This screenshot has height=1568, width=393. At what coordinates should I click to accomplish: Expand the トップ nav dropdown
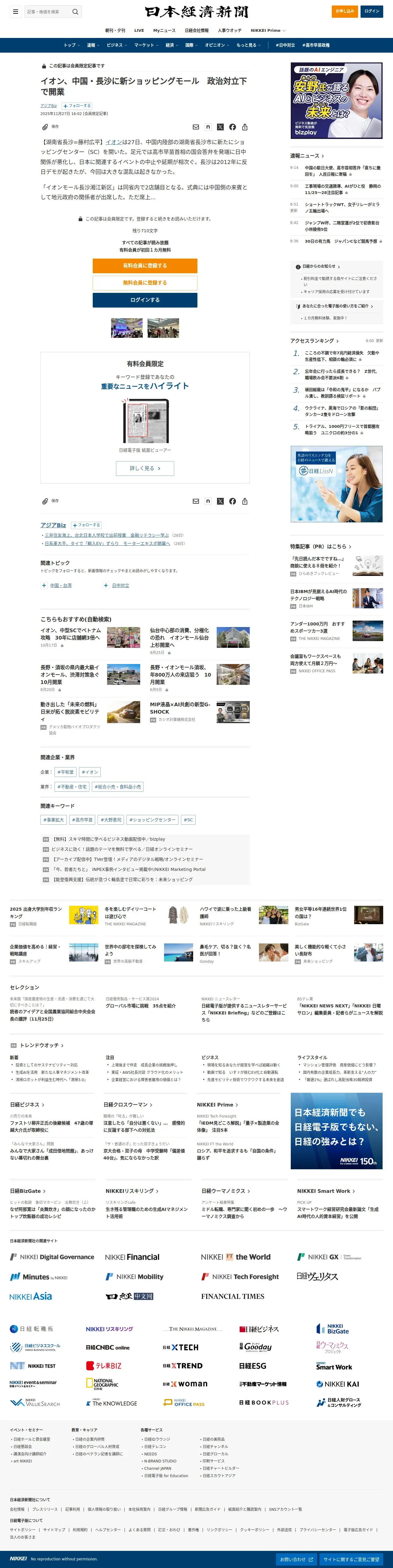tap(72, 45)
